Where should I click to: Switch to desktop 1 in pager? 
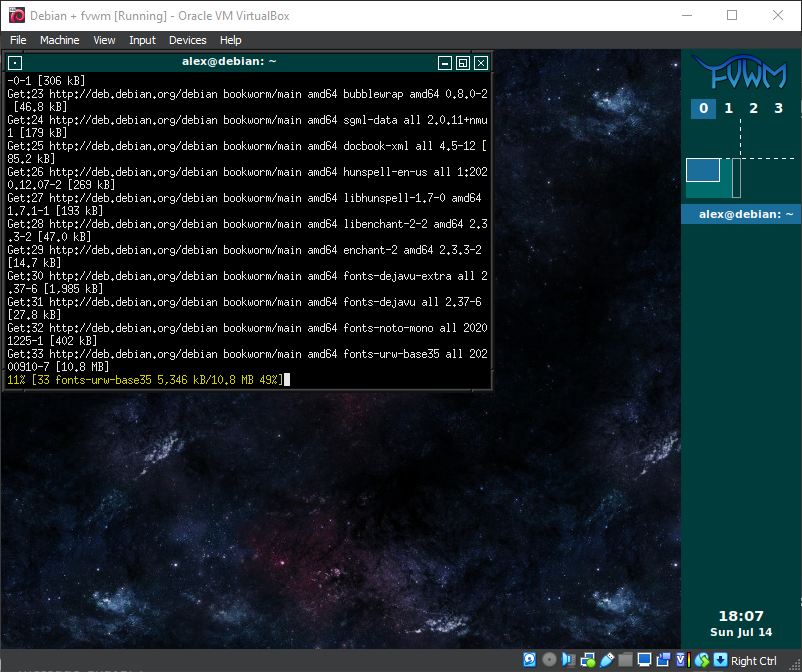click(728, 108)
